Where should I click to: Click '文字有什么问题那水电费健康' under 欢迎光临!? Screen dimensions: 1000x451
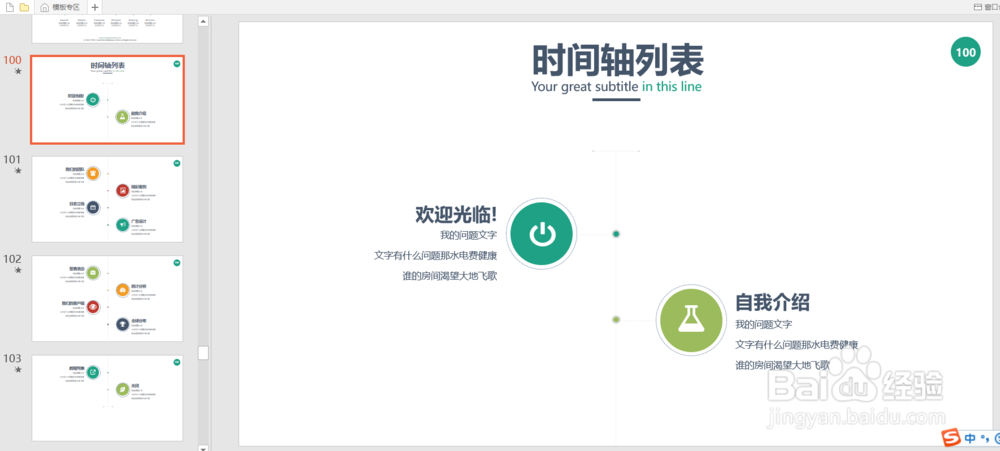(436, 256)
